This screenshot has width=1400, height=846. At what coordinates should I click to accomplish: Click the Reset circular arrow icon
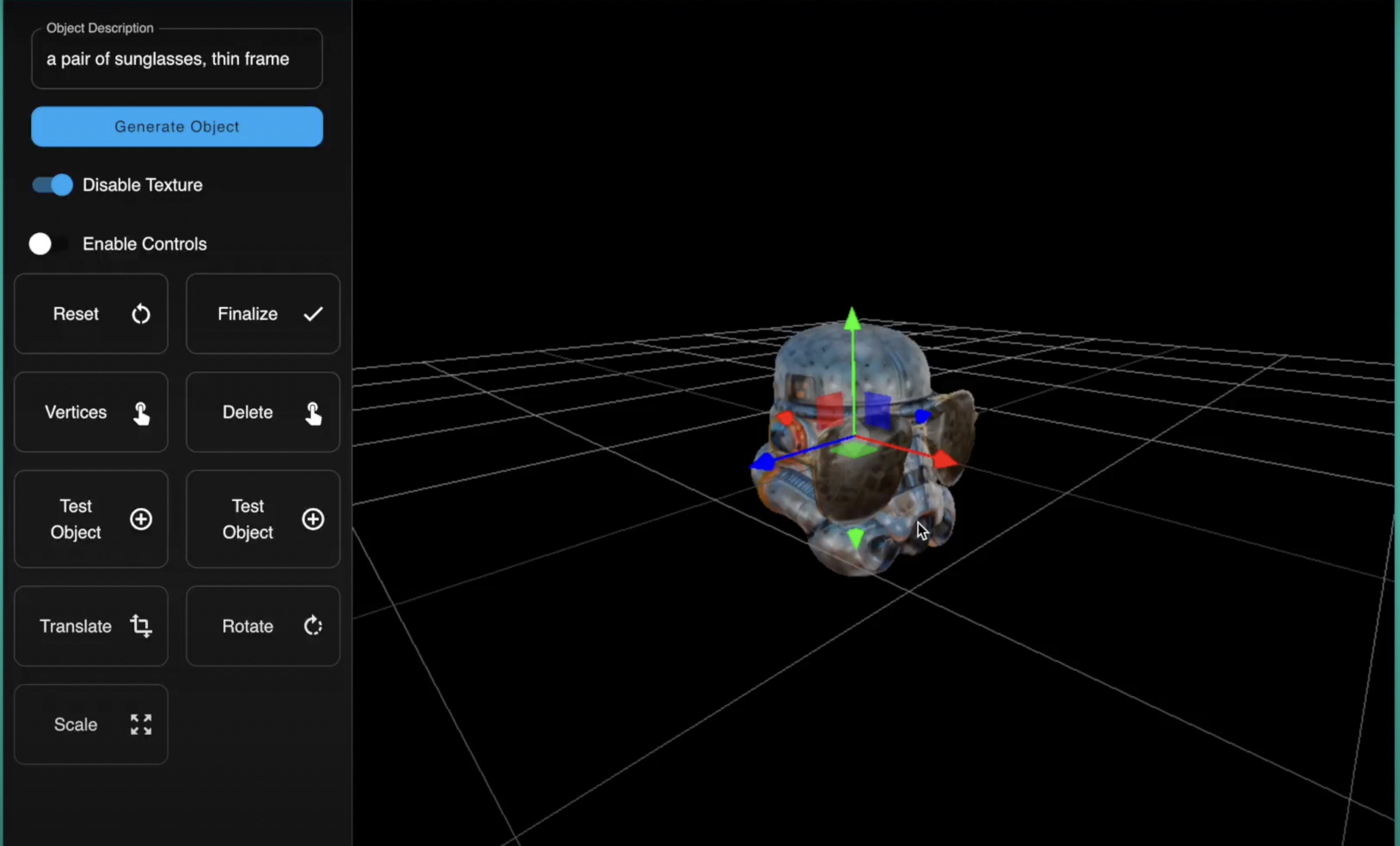[141, 314]
